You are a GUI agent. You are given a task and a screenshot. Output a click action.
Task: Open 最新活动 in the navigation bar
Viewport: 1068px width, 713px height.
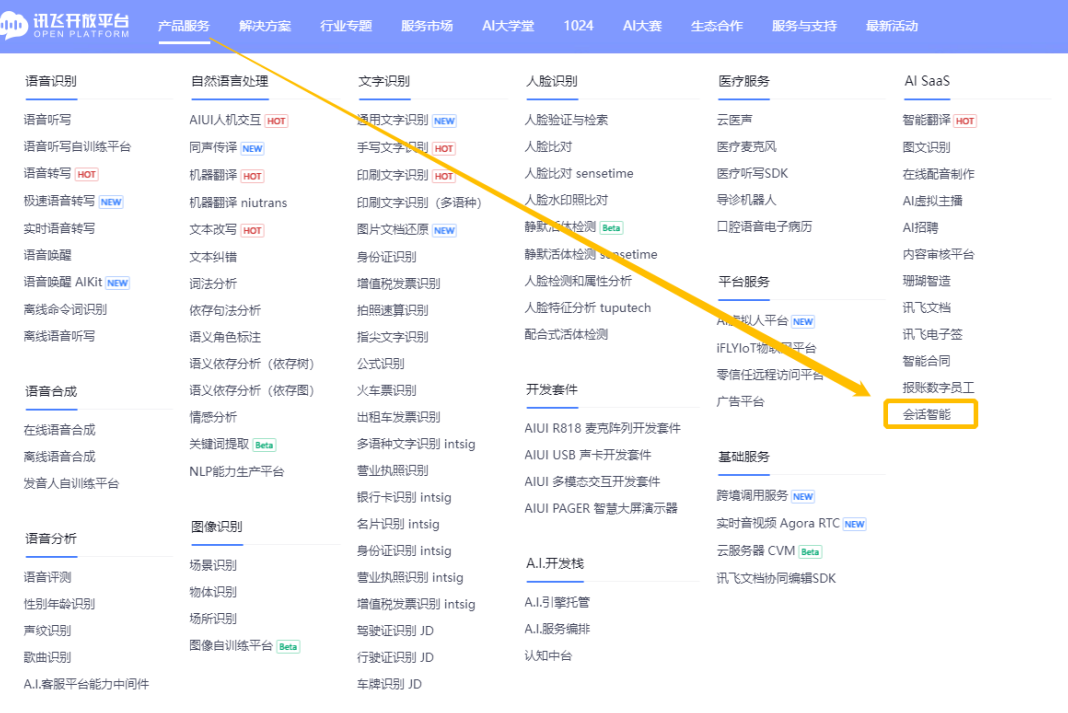[891, 26]
